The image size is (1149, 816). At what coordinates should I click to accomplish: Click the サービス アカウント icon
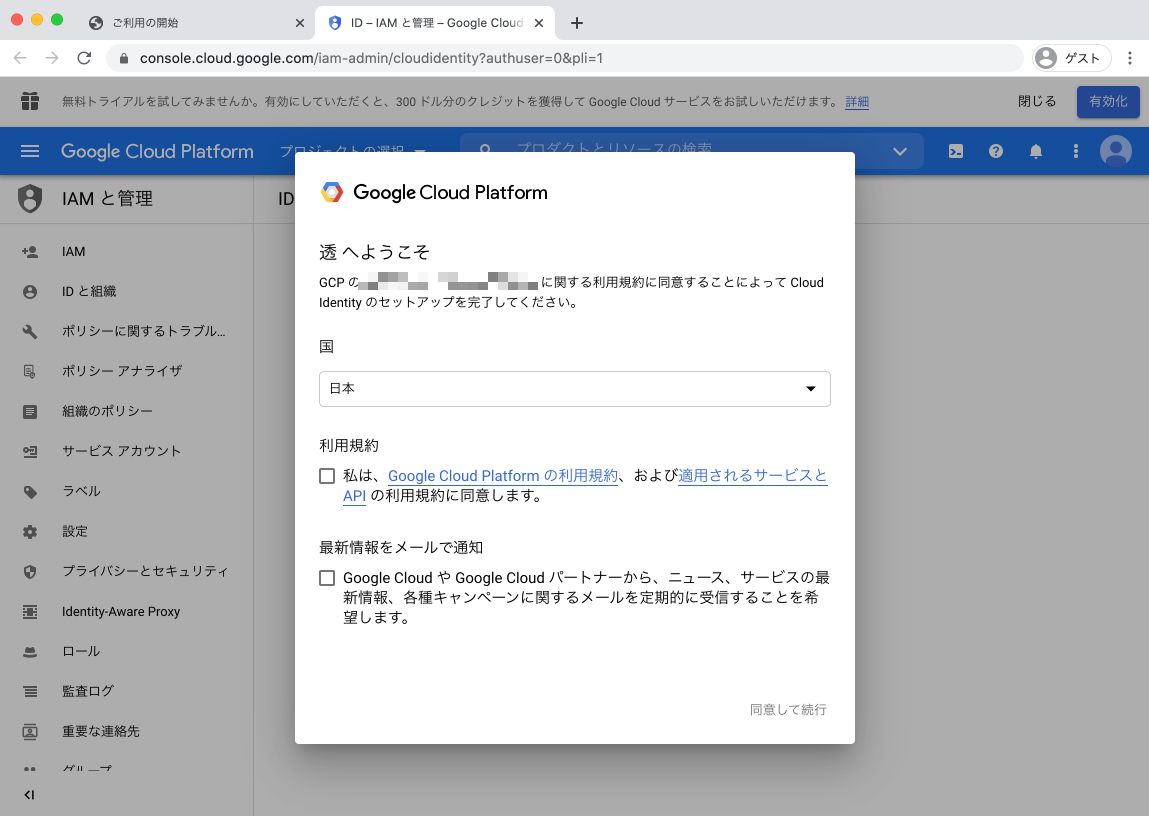pos(30,451)
